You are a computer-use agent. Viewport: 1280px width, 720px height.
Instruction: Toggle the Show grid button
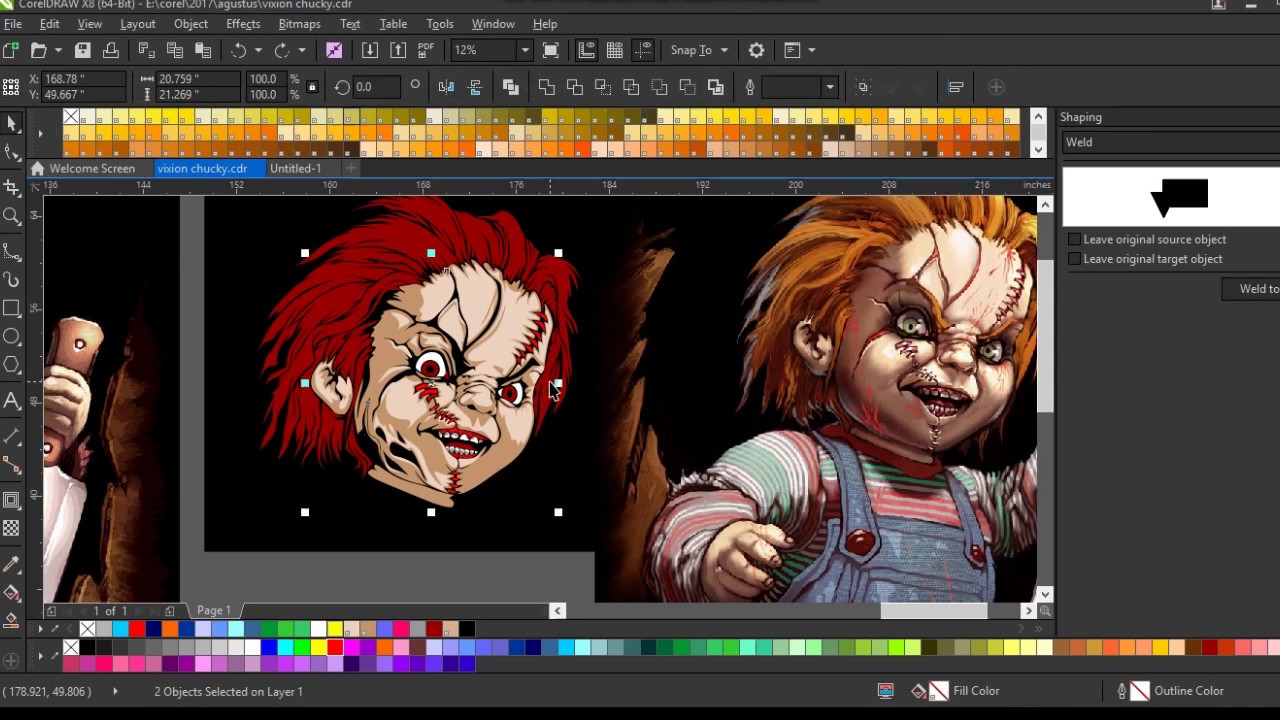(615, 50)
